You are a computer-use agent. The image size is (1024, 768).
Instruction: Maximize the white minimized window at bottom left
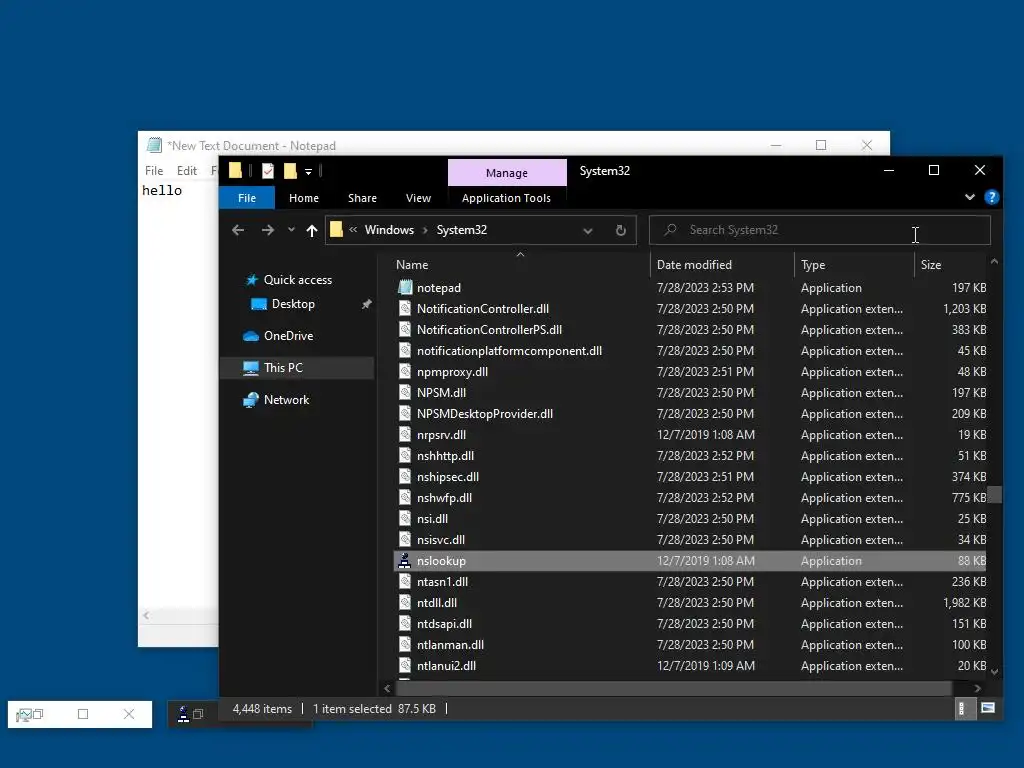(83, 714)
